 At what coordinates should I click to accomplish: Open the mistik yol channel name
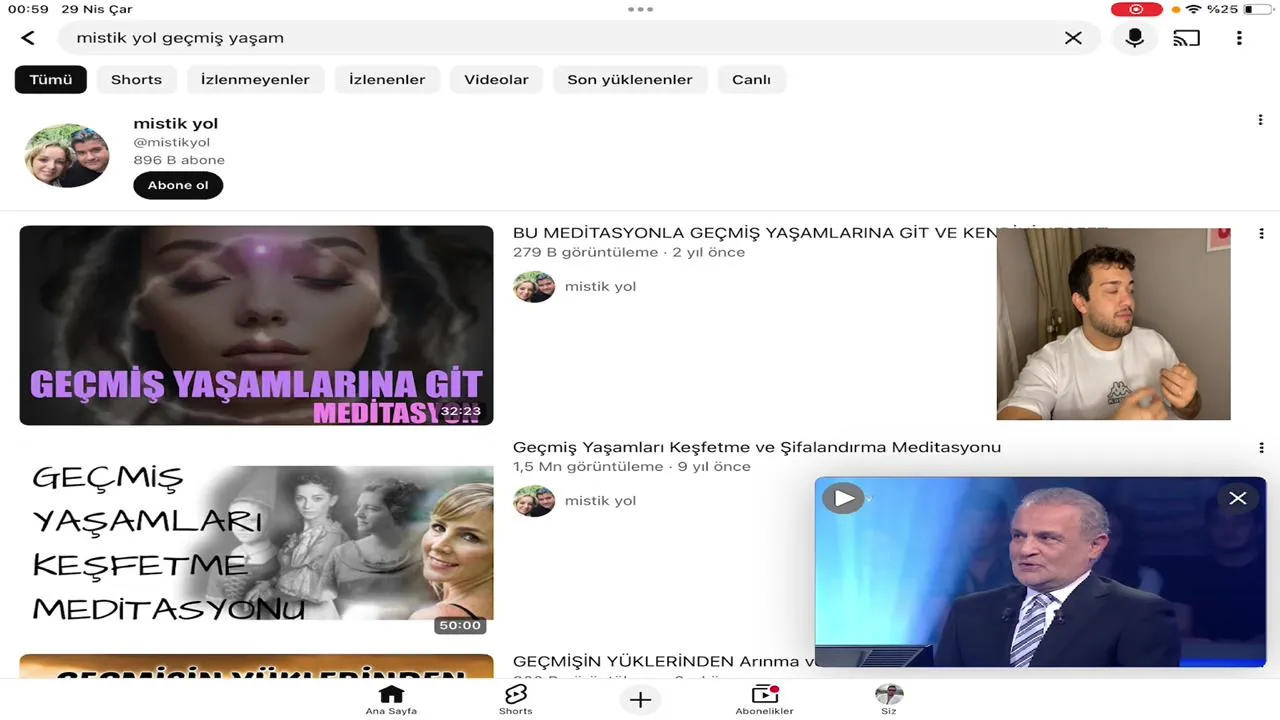(x=176, y=124)
